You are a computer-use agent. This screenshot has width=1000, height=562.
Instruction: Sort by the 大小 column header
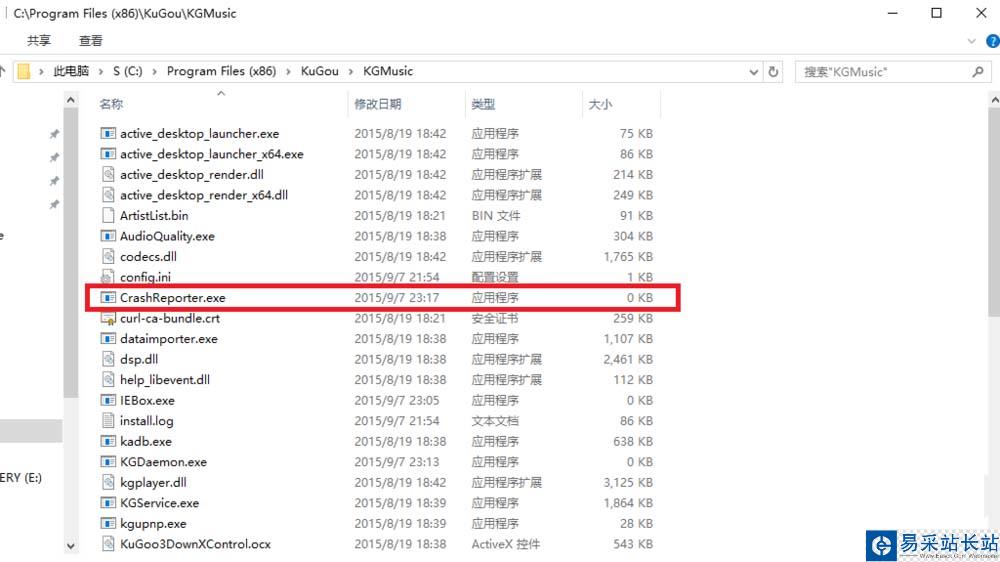click(600, 104)
